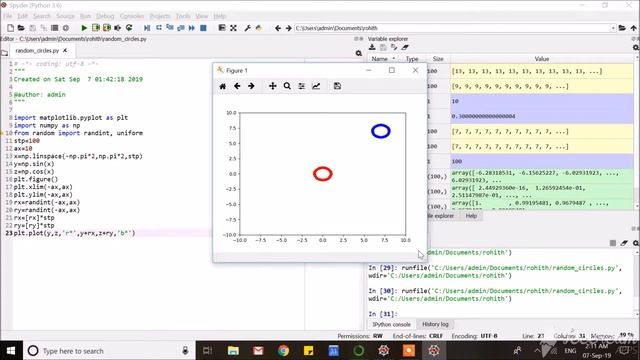Open the Run menu
Screen dimensions: 640x360
coord(85,16)
